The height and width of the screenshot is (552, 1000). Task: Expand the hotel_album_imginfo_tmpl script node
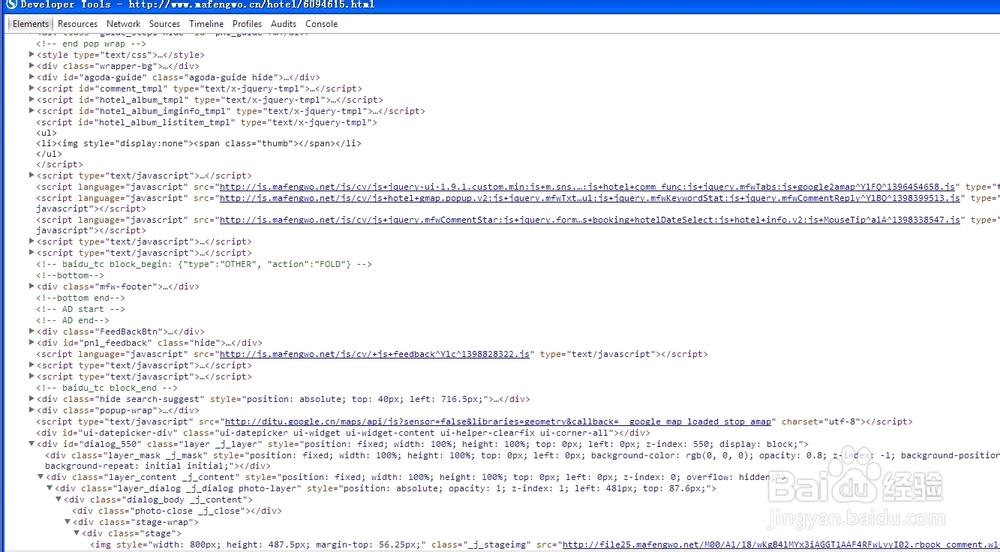tap(31, 111)
